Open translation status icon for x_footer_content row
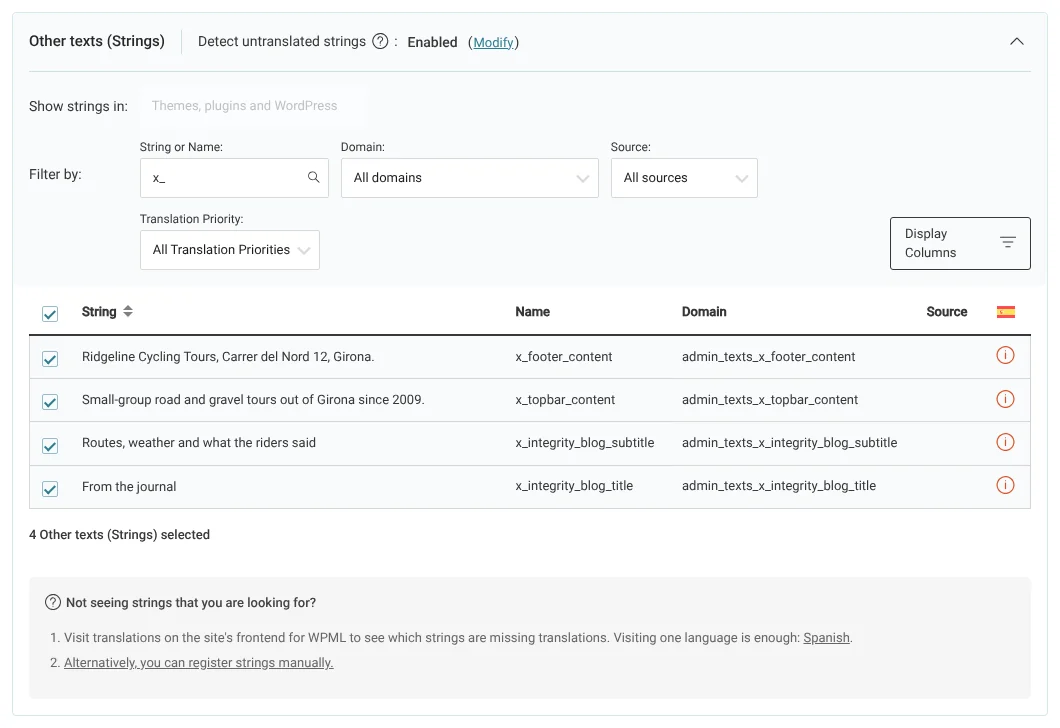Screen dimensions: 1060x728 coord(1005,355)
